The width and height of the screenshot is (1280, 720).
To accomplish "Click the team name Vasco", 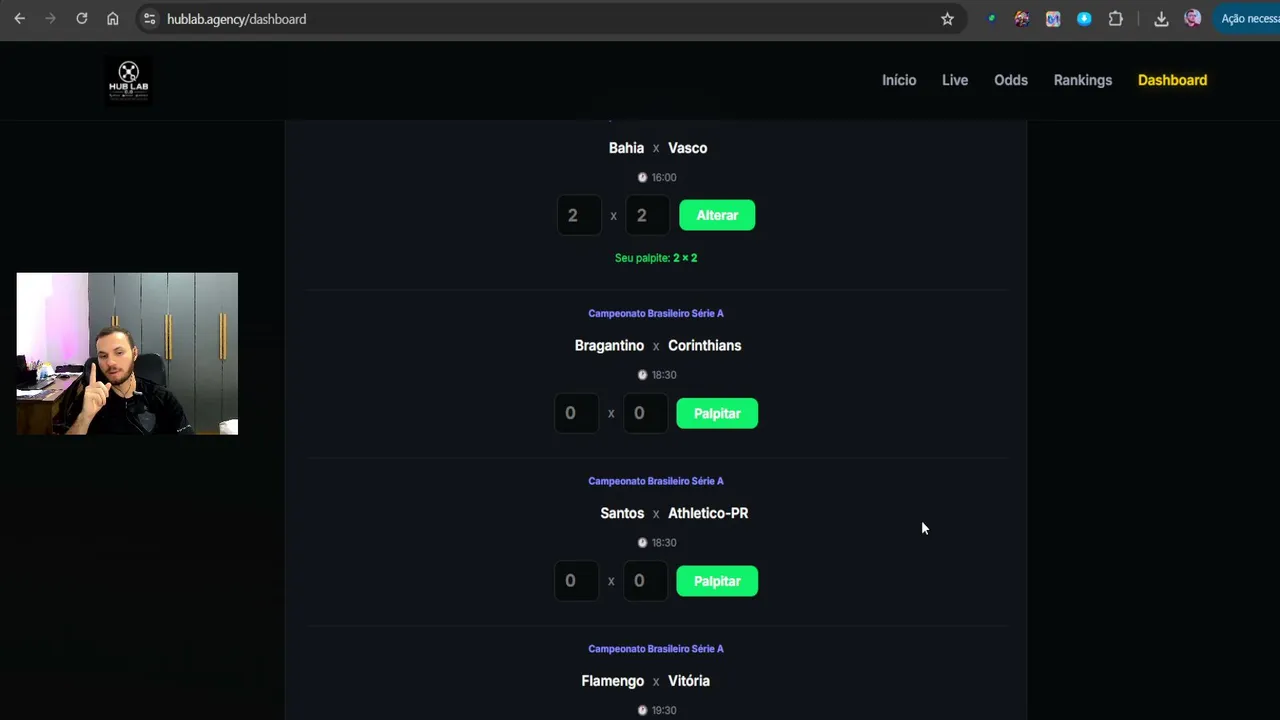I will [x=688, y=148].
